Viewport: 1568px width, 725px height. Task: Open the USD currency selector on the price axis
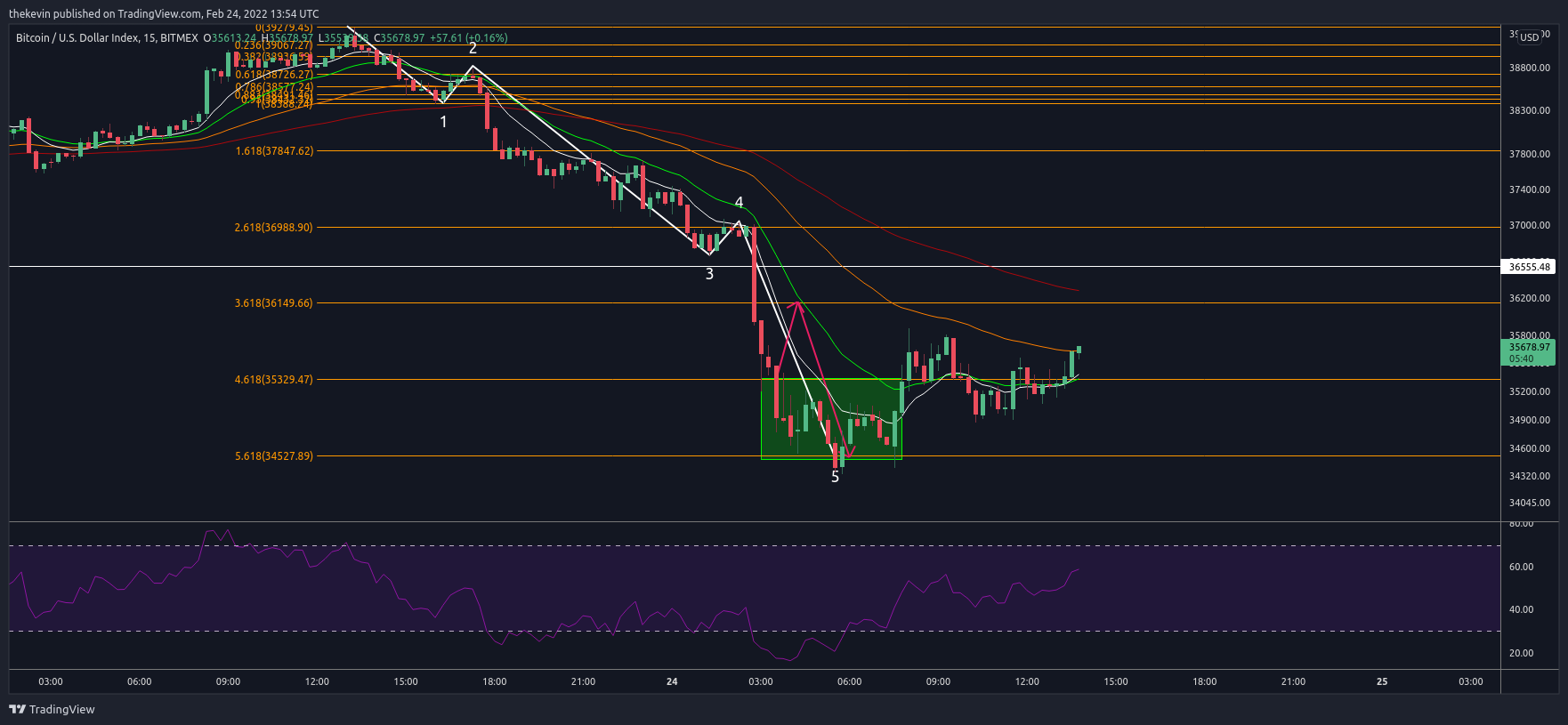click(1529, 37)
